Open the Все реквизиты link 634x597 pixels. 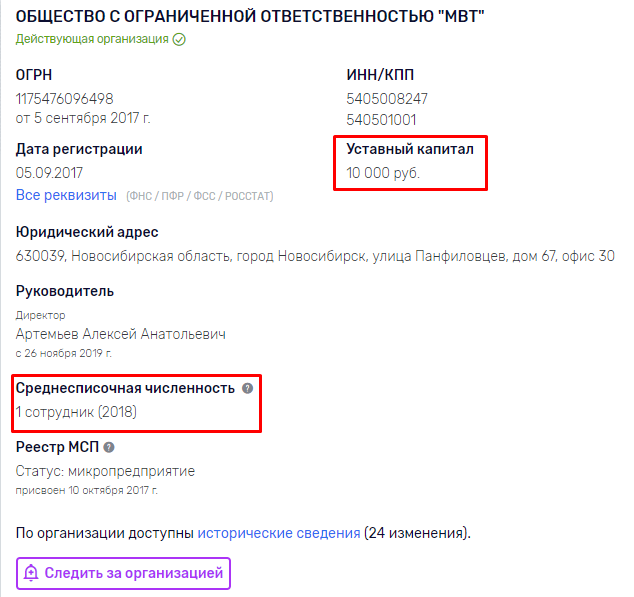click(x=66, y=195)
